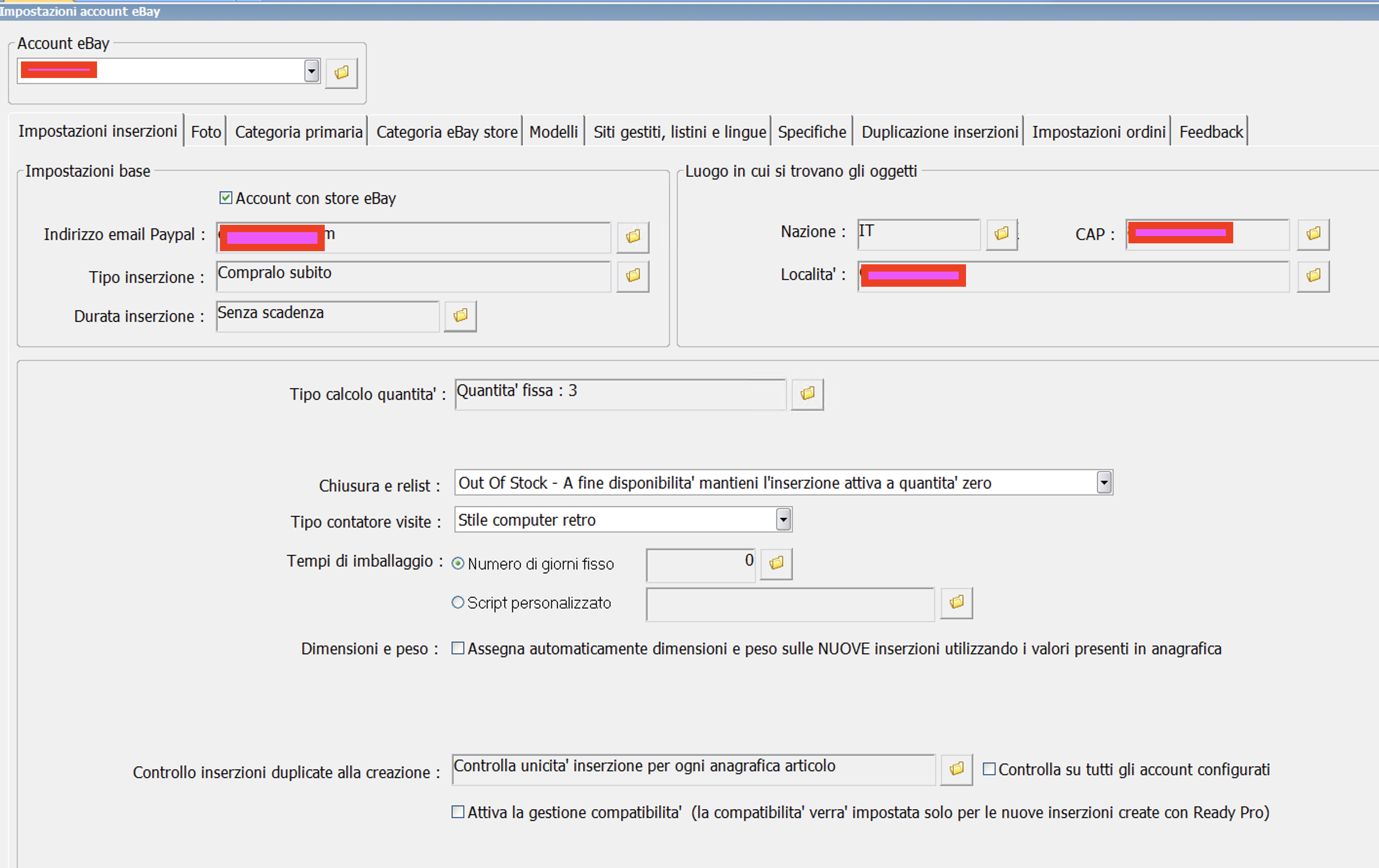Click folder icon for Localita' field

(x=1313, y=276)
